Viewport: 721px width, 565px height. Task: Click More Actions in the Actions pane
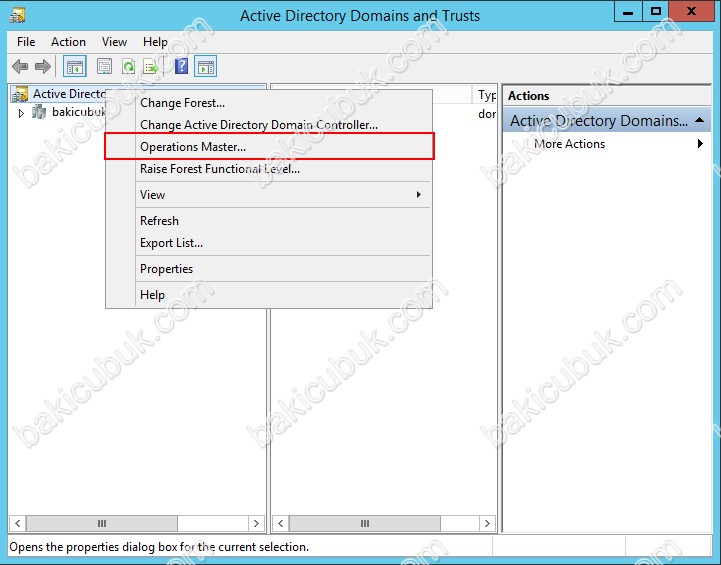(x=569, y=144)
